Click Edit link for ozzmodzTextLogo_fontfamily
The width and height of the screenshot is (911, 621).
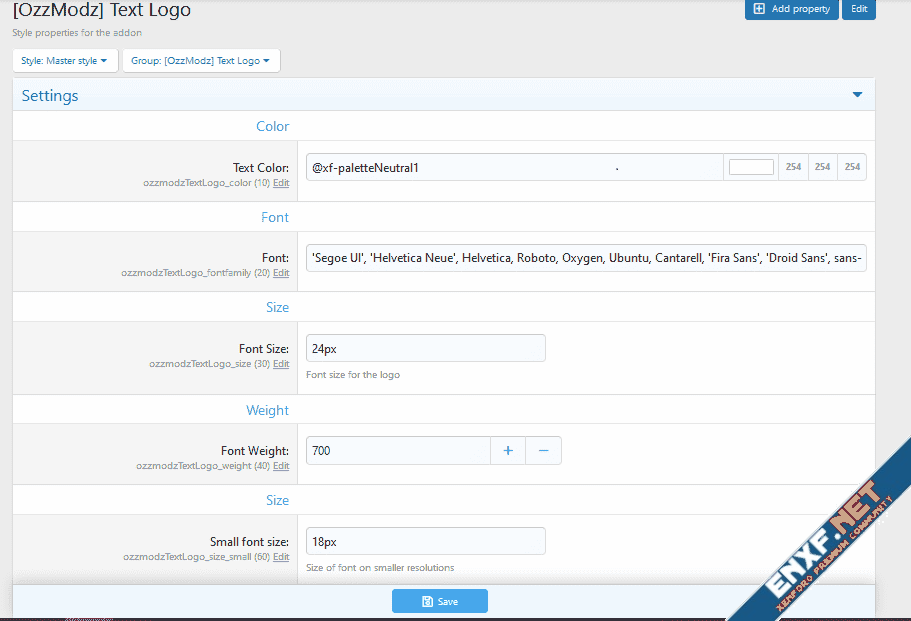pos(281,273)
